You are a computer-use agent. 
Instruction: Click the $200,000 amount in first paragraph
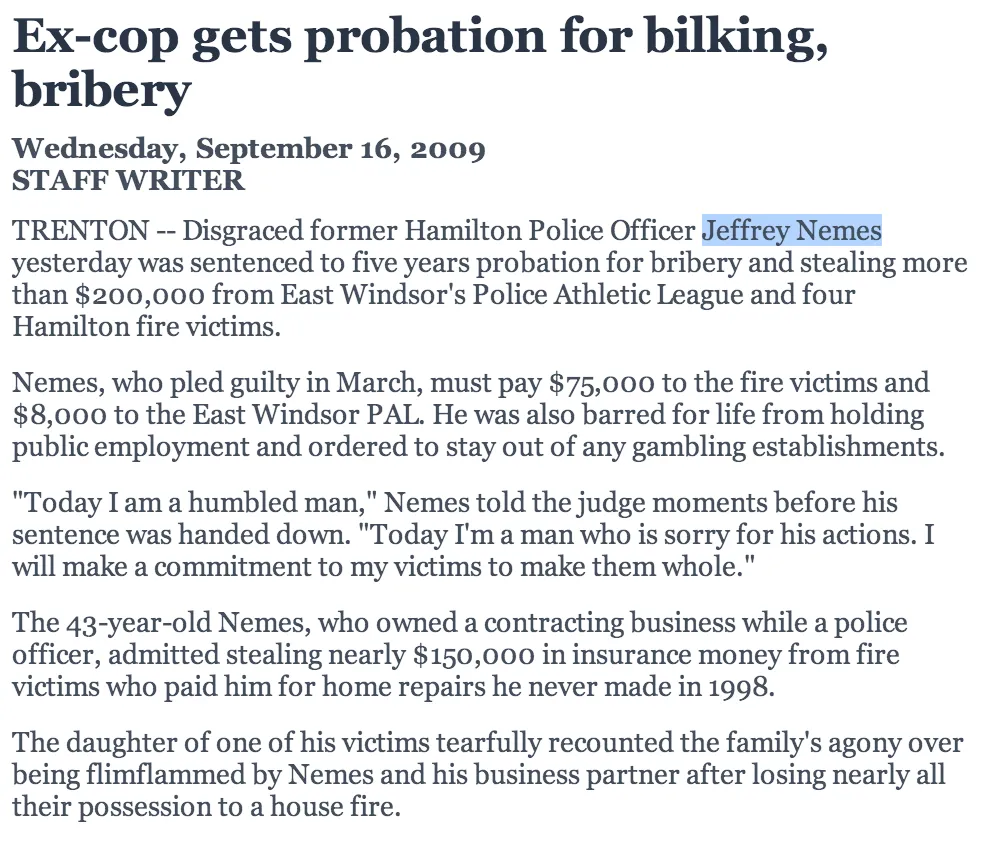pyautogui.click(x=140, y=295)
